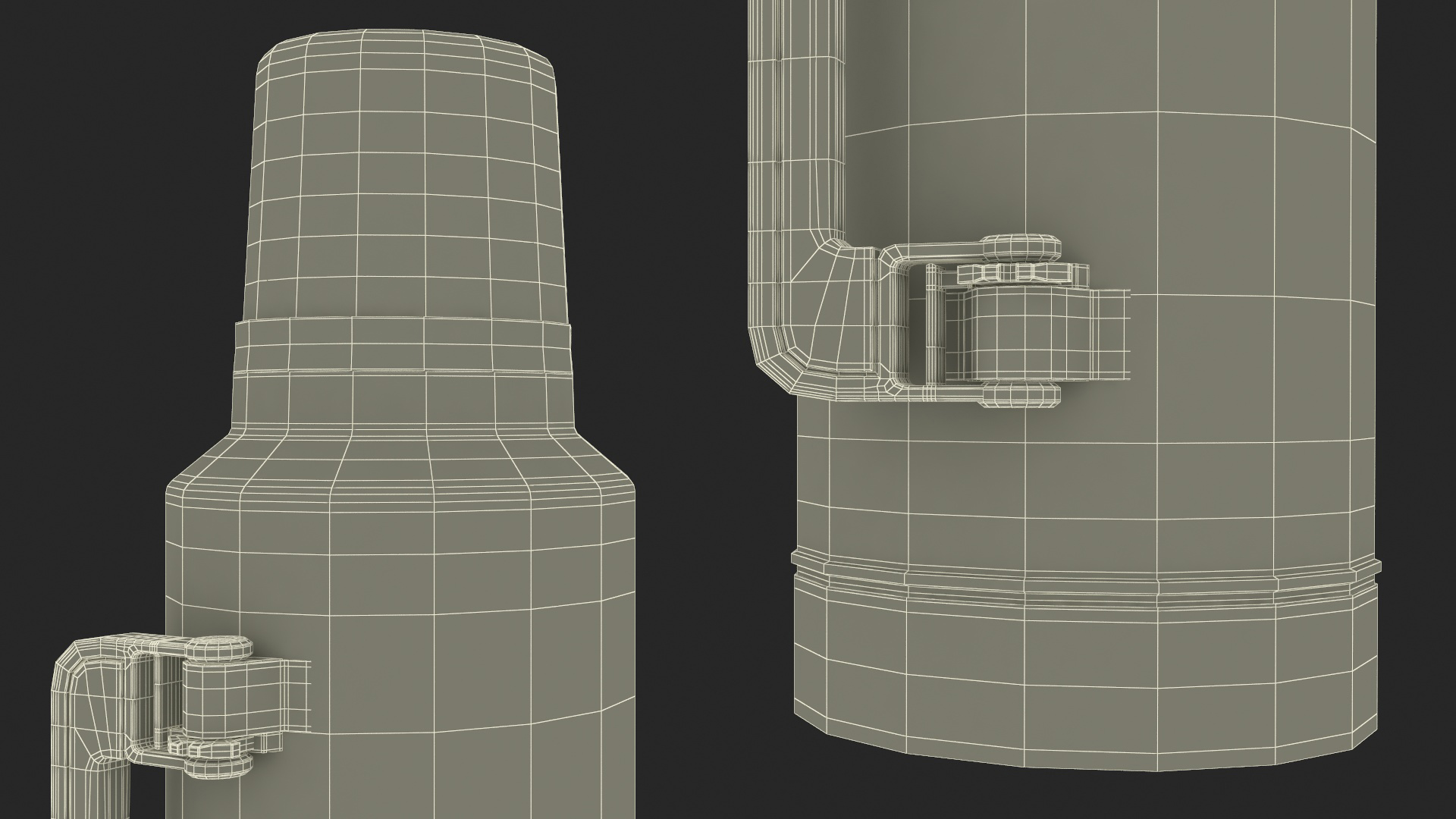Select the tapered cap on the left model
This screenshot has width=1456, height=819.
(406, 176)
